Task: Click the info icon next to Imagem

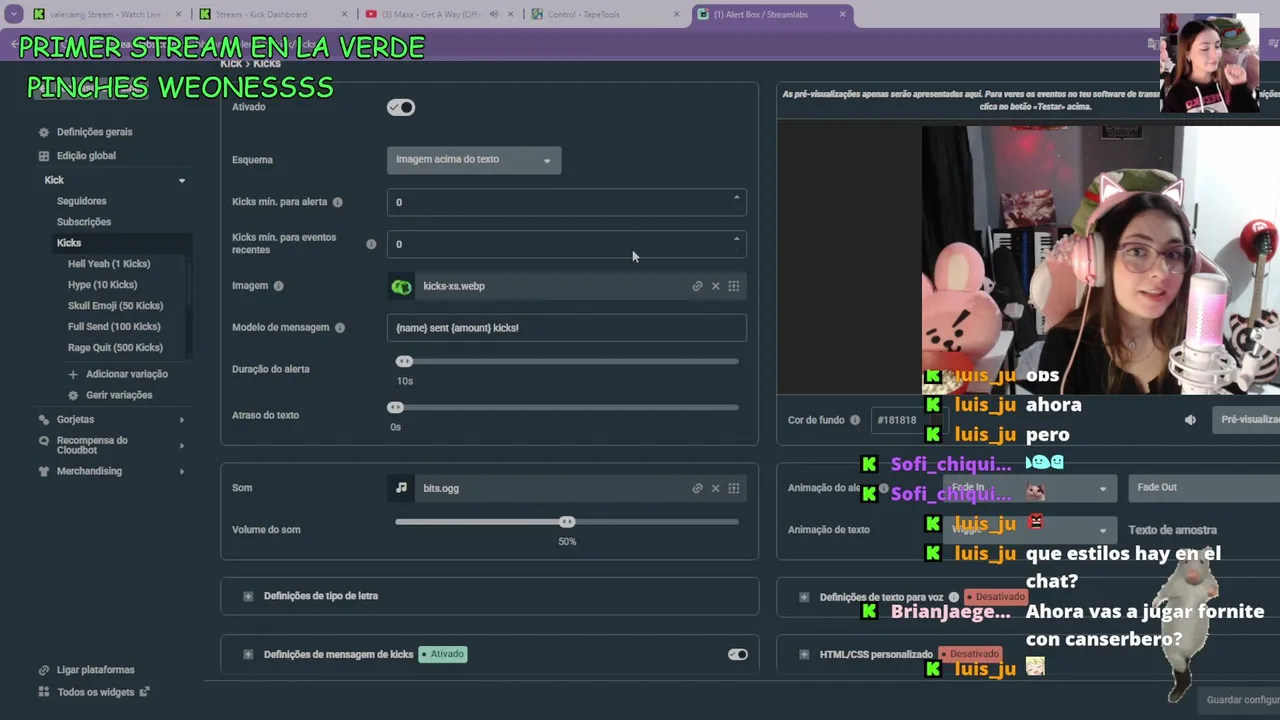Action: pyautogui.click(x=278, y=286)
